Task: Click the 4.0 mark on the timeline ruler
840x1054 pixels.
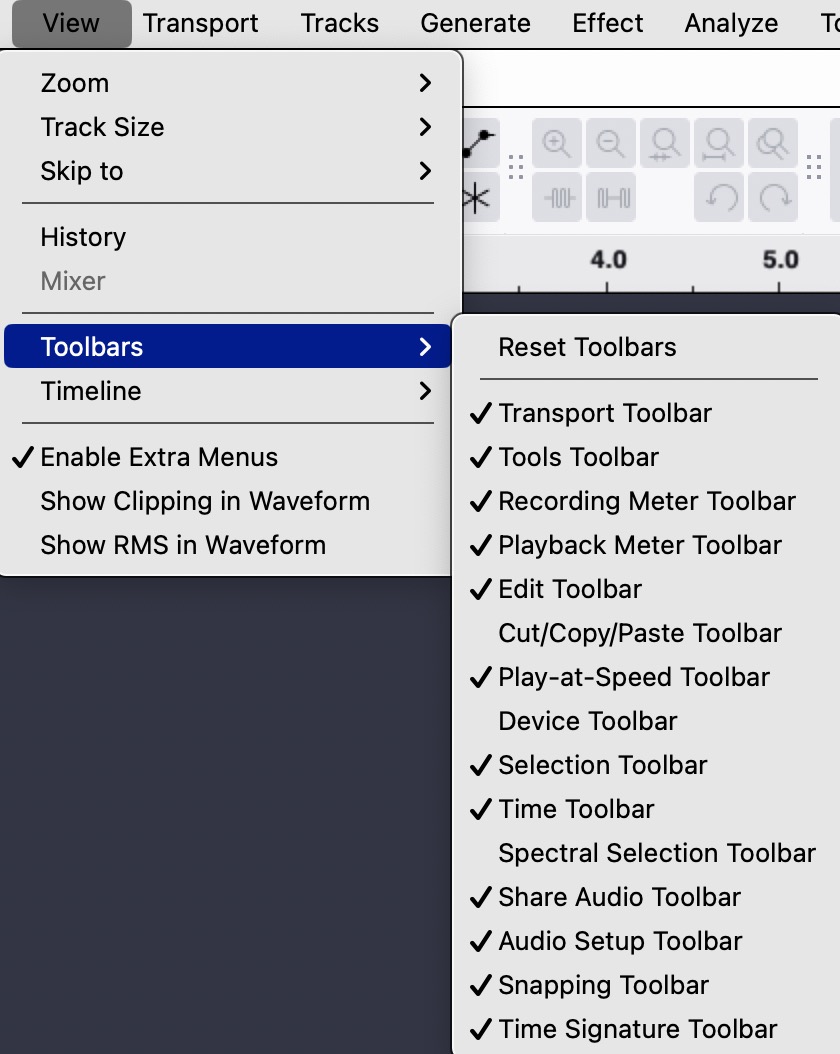Action: pos(608,262)
